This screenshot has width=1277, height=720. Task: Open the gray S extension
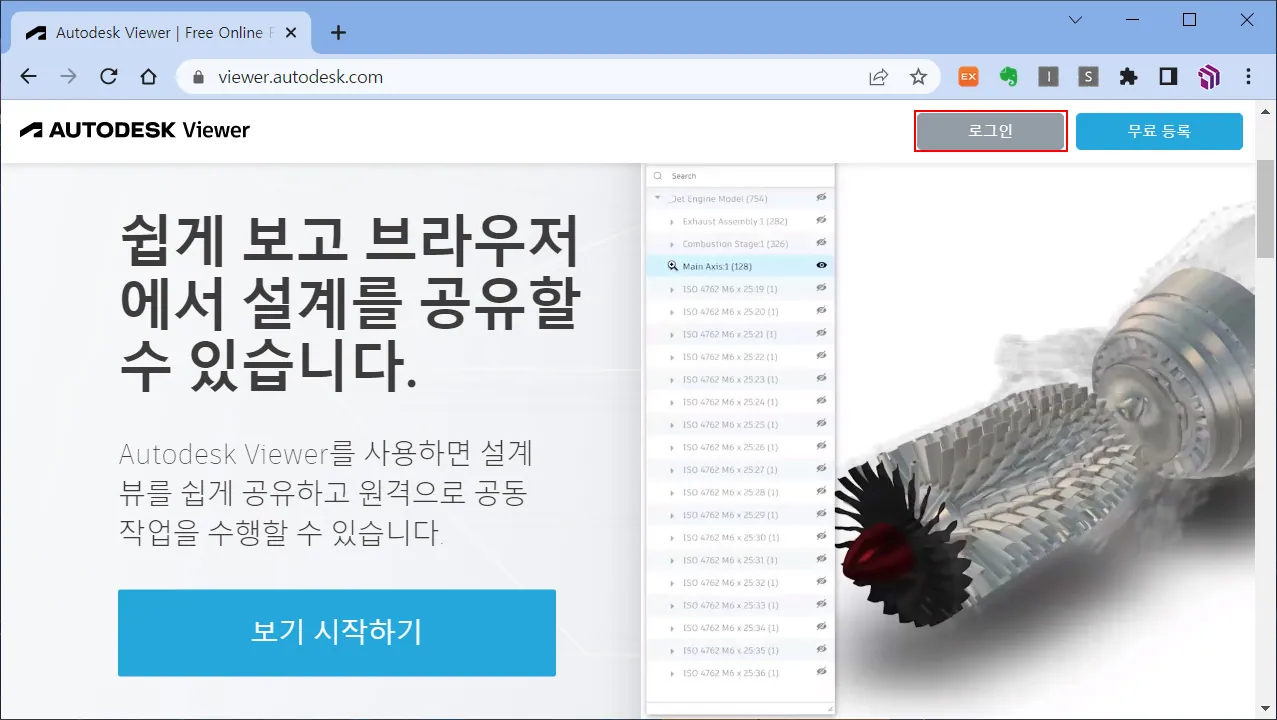click(1088, 76)
